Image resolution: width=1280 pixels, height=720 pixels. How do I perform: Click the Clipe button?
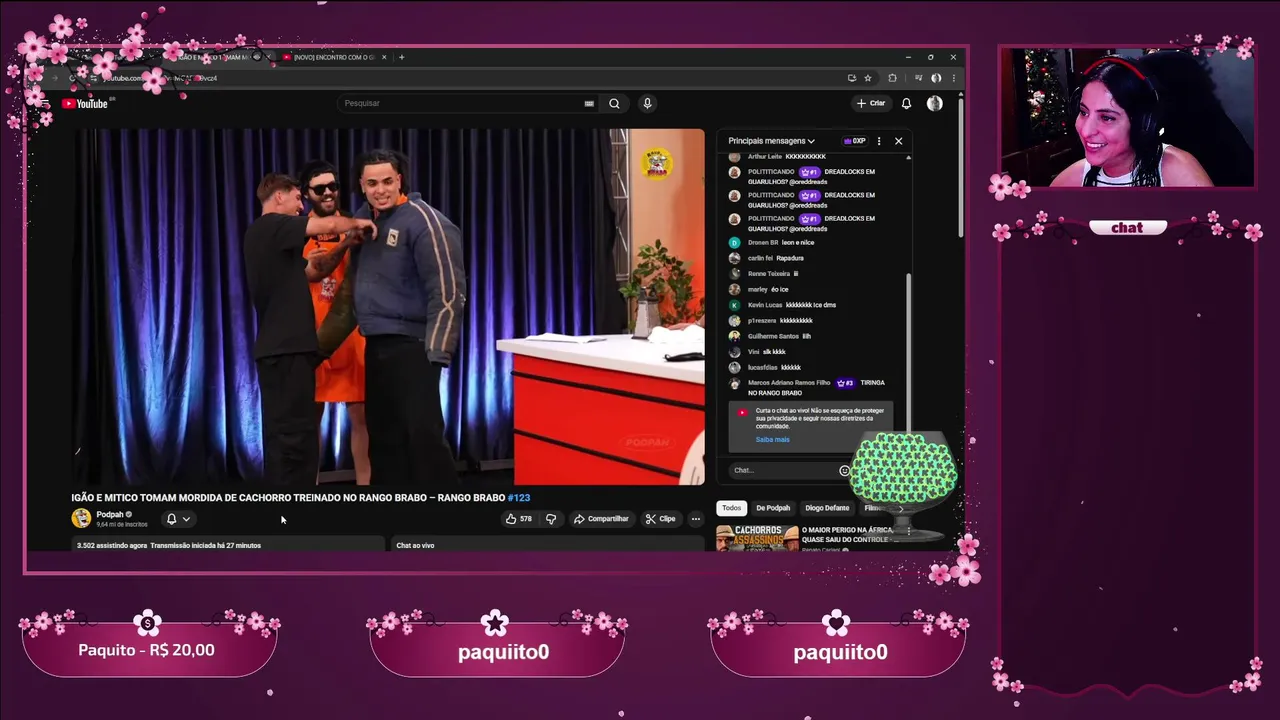pos(660,519)
